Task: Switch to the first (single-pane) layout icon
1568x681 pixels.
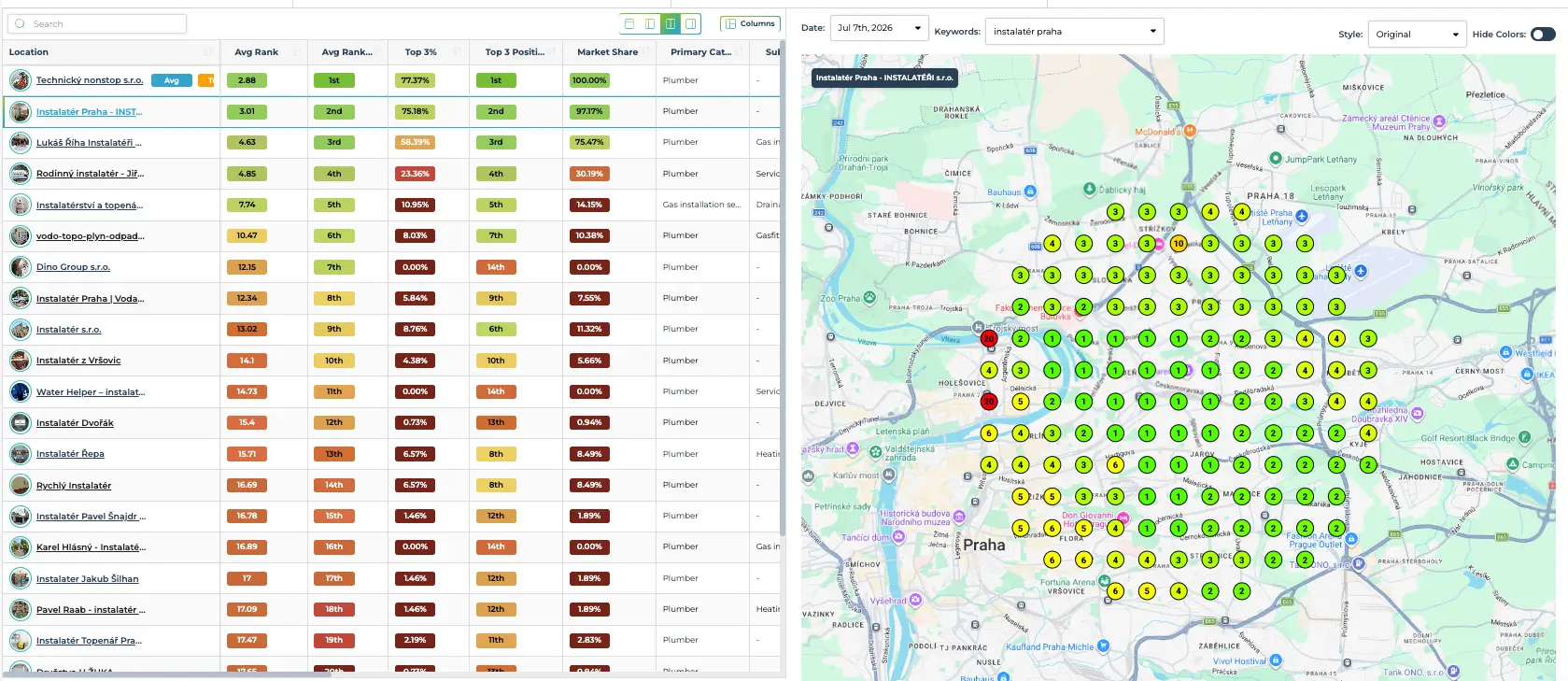Action: (x=629, y=23)
